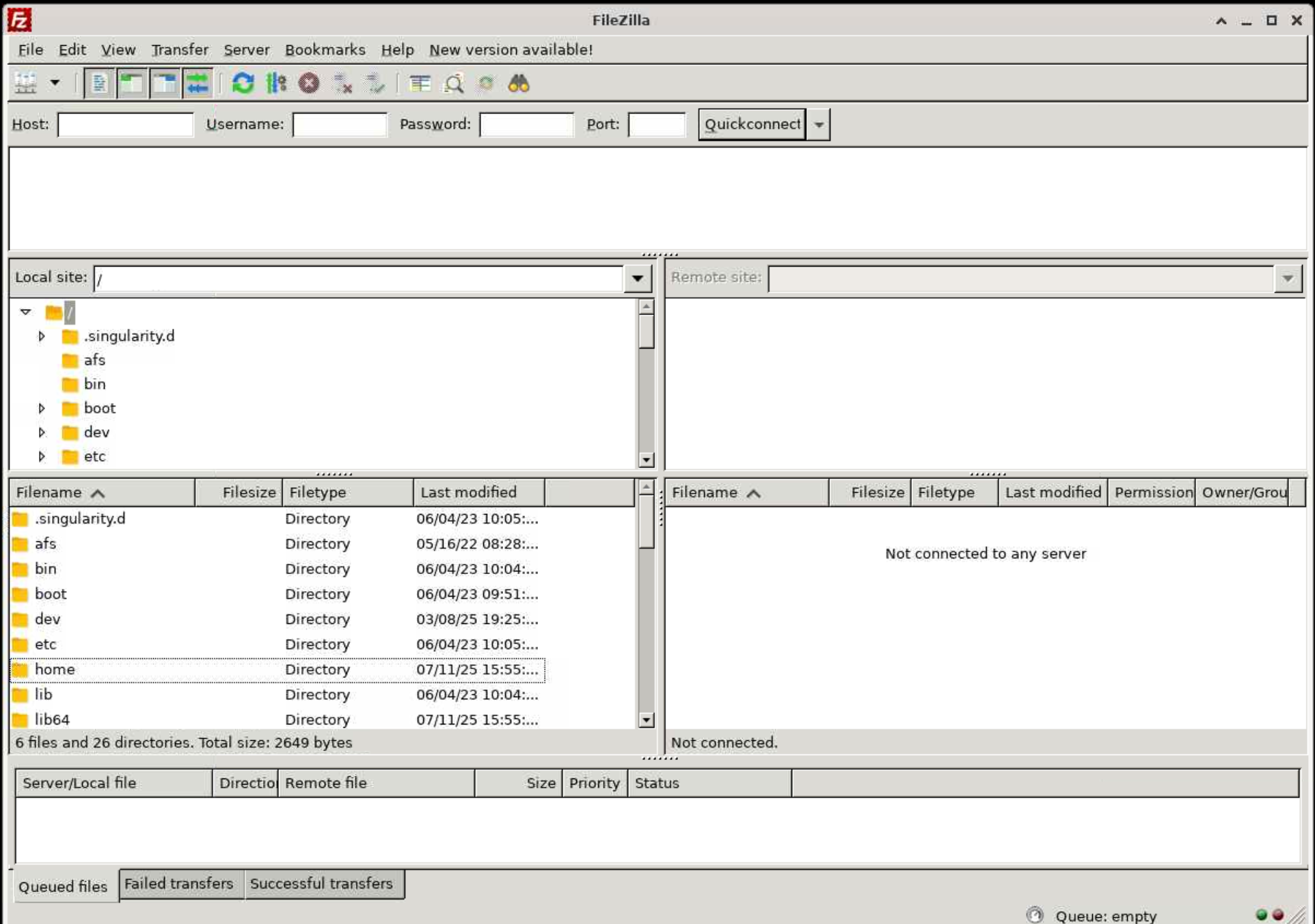
Task: Sort local list by Filesize header
Action: 239,492
